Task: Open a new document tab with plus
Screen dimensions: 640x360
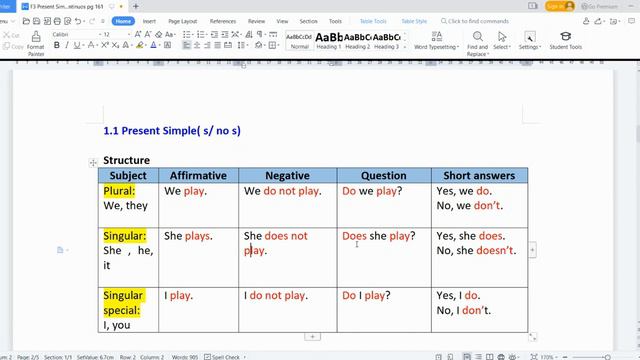Action: tap(136, 7)
